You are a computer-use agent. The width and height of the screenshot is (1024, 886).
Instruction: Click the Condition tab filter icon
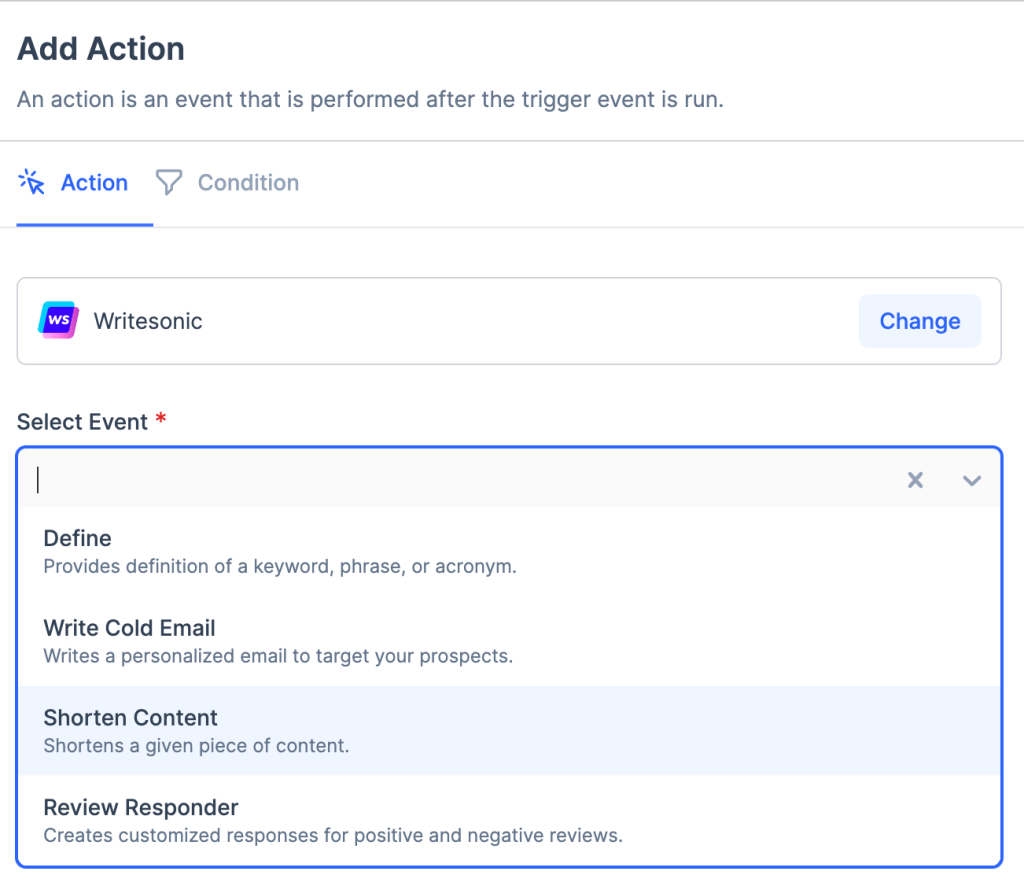click(x=169, y=182)
